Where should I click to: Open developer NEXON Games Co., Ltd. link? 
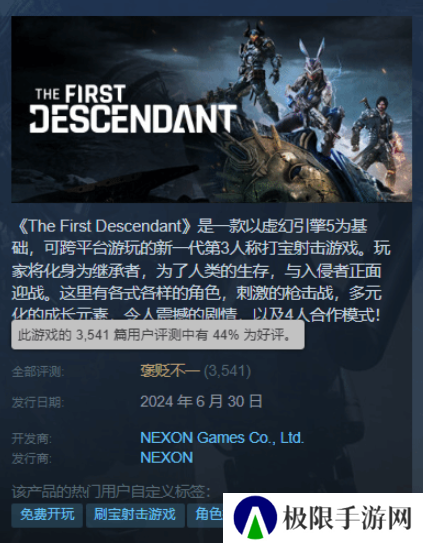[222, 438]
